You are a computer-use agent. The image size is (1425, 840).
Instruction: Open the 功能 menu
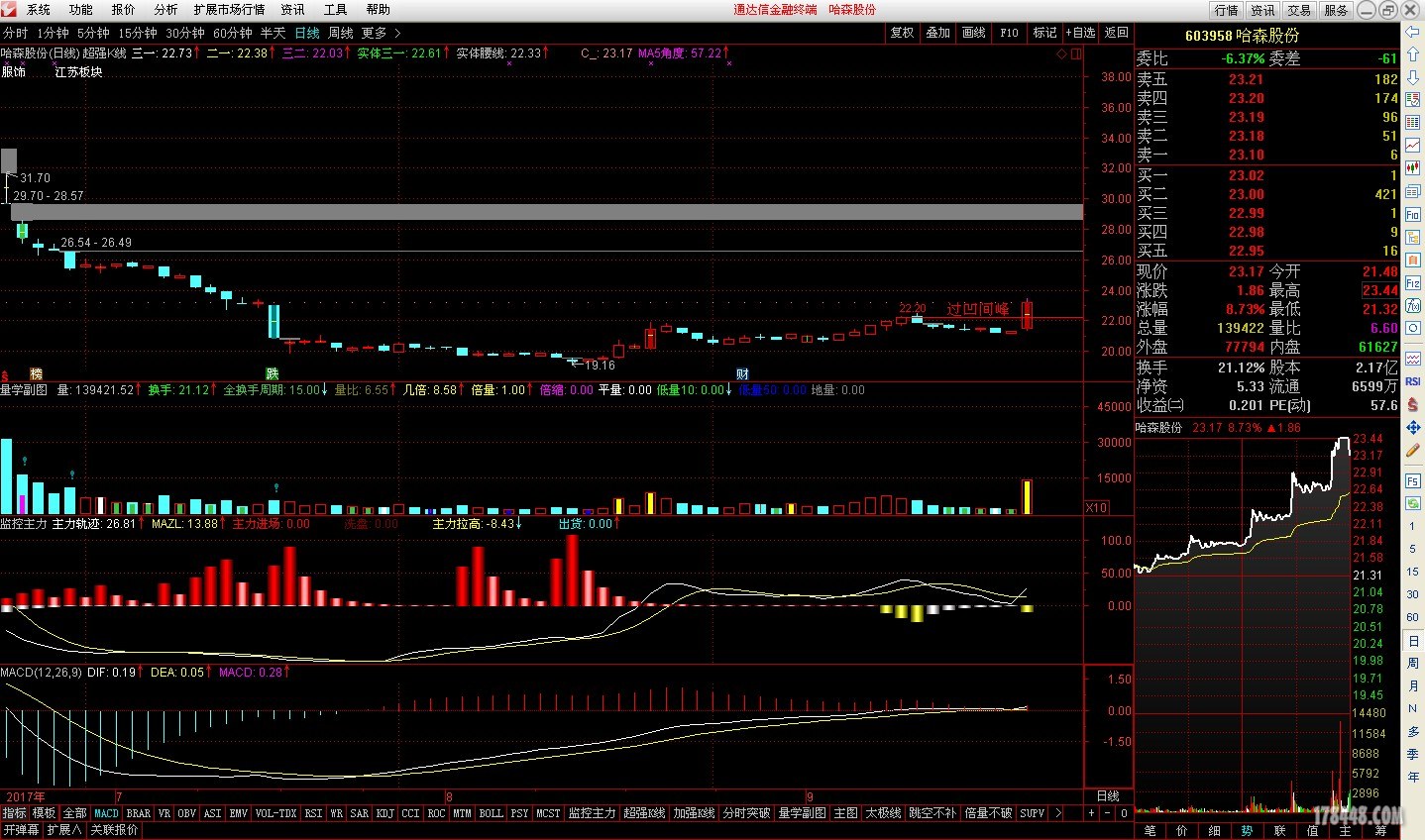click(81, 9)
